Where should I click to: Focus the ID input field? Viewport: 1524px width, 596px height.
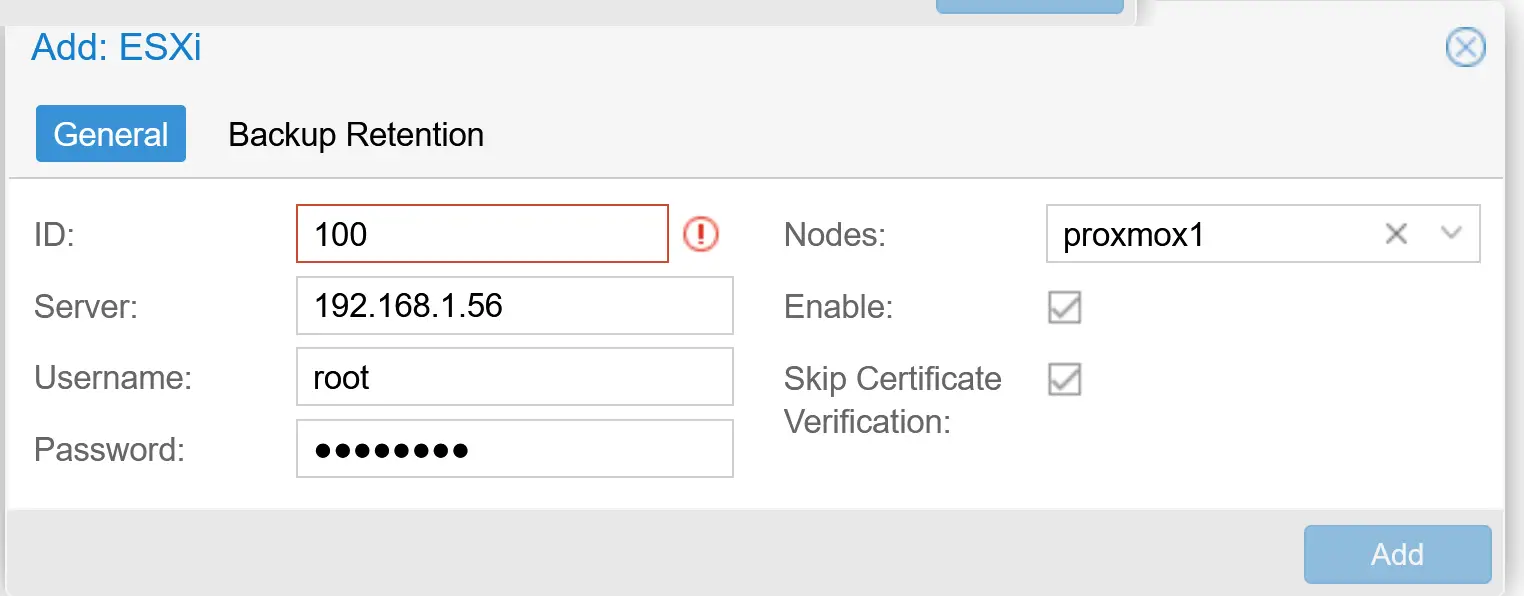pyautogui.click(x=482, y=234)
